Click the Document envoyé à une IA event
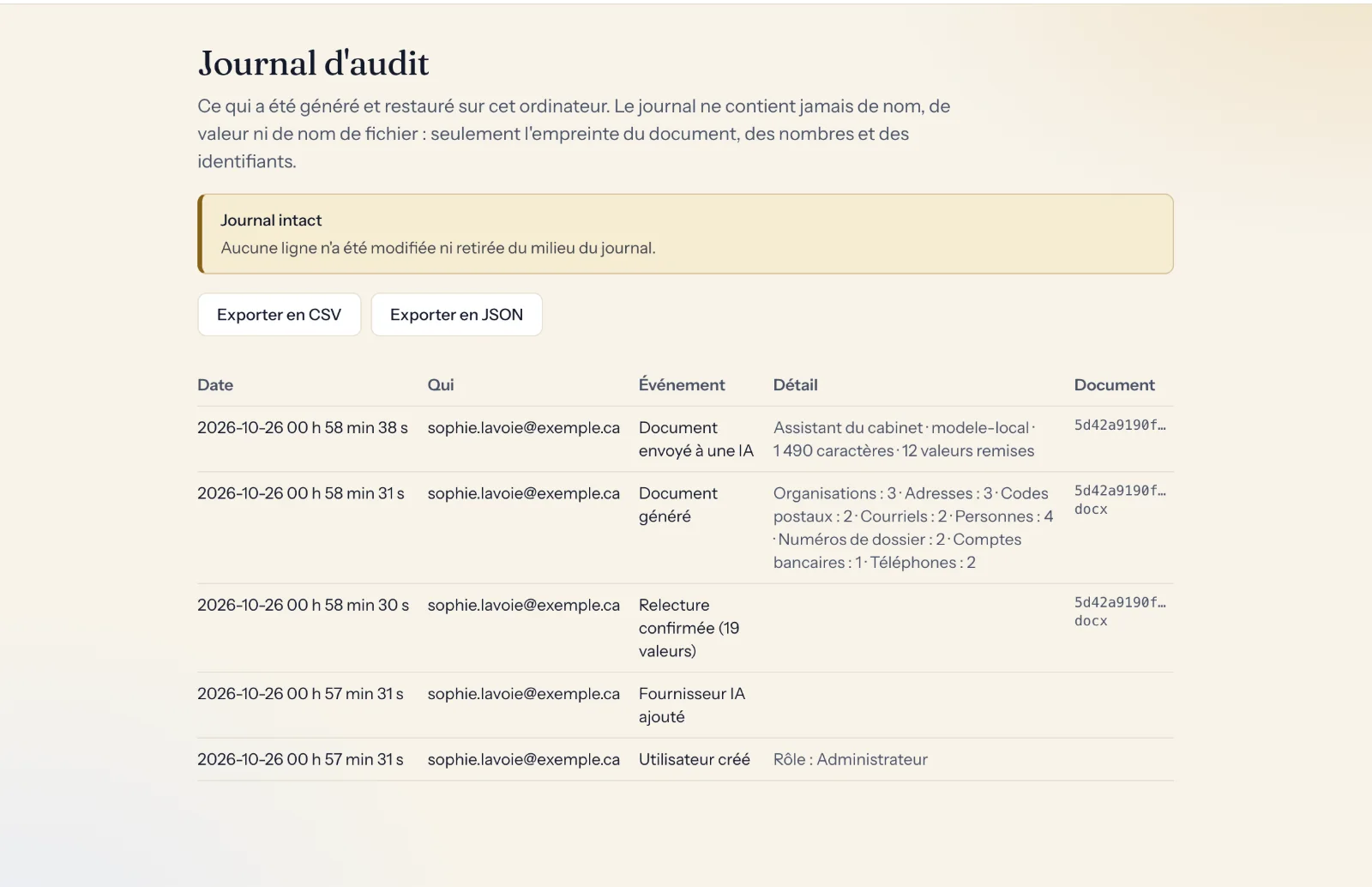The image size is (1372, 887). tap(696, 439)
